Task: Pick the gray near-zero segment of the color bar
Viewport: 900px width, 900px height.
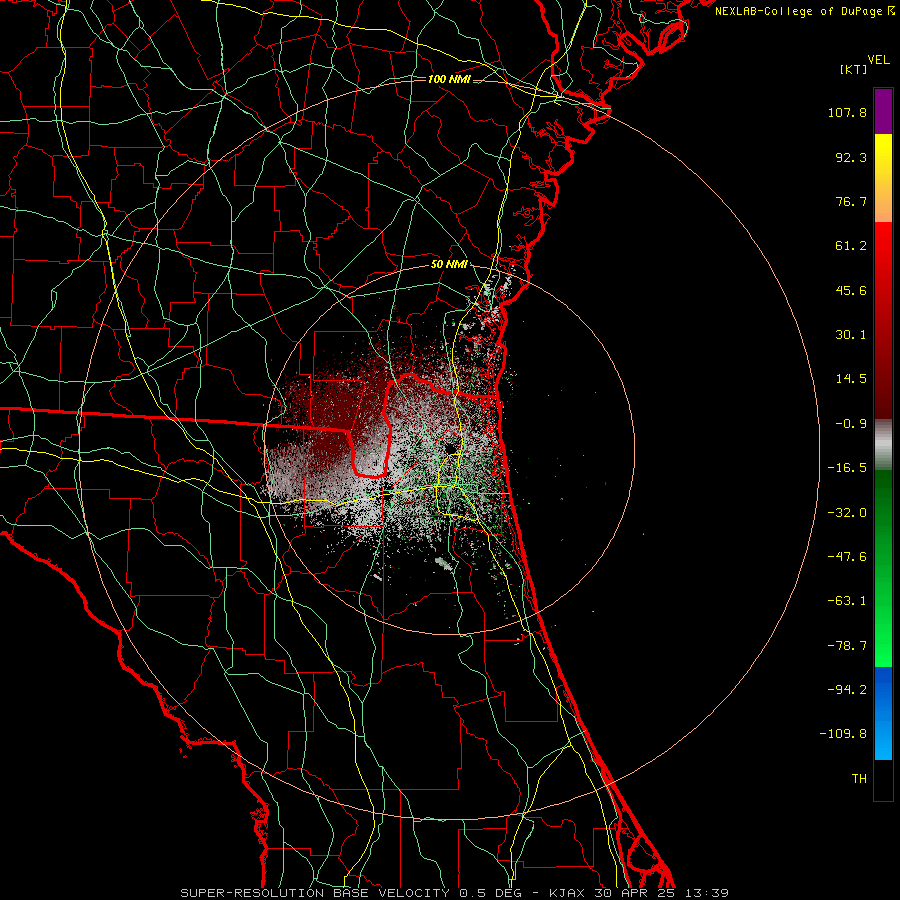Action: click(x=883, y=445)
